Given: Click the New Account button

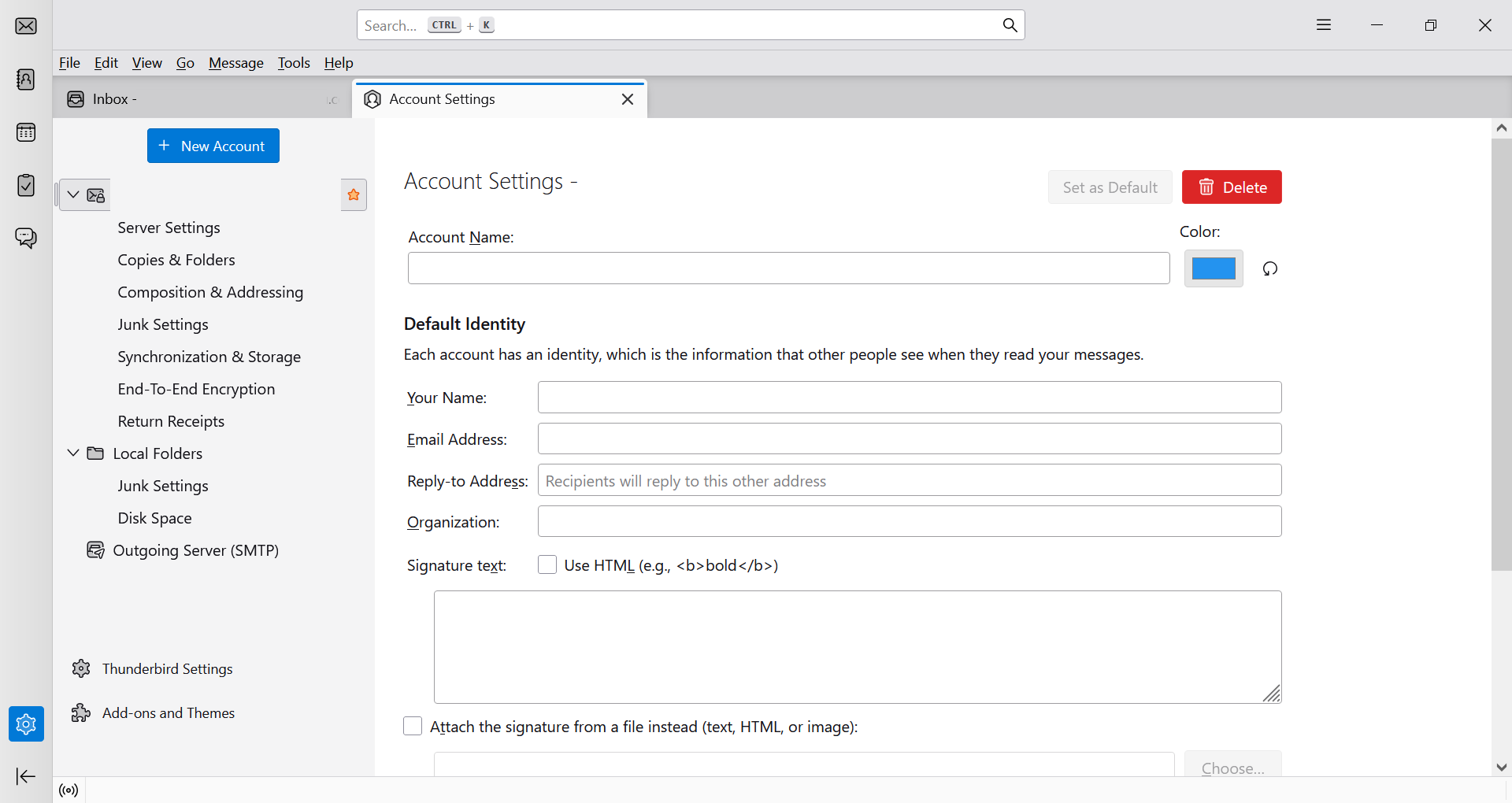Looking at the screenshot, I should (x=213, y=146).
